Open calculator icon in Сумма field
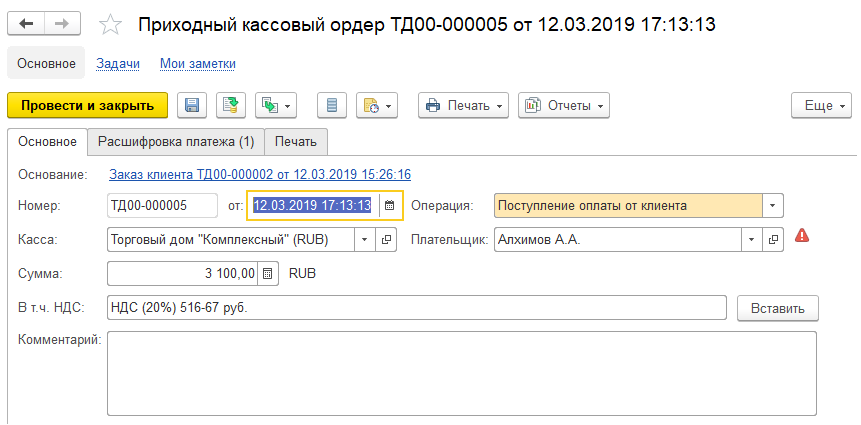Image resolution: width=861 pixels, height=425 pixels. pyautogui.click(x=267, y=273)
